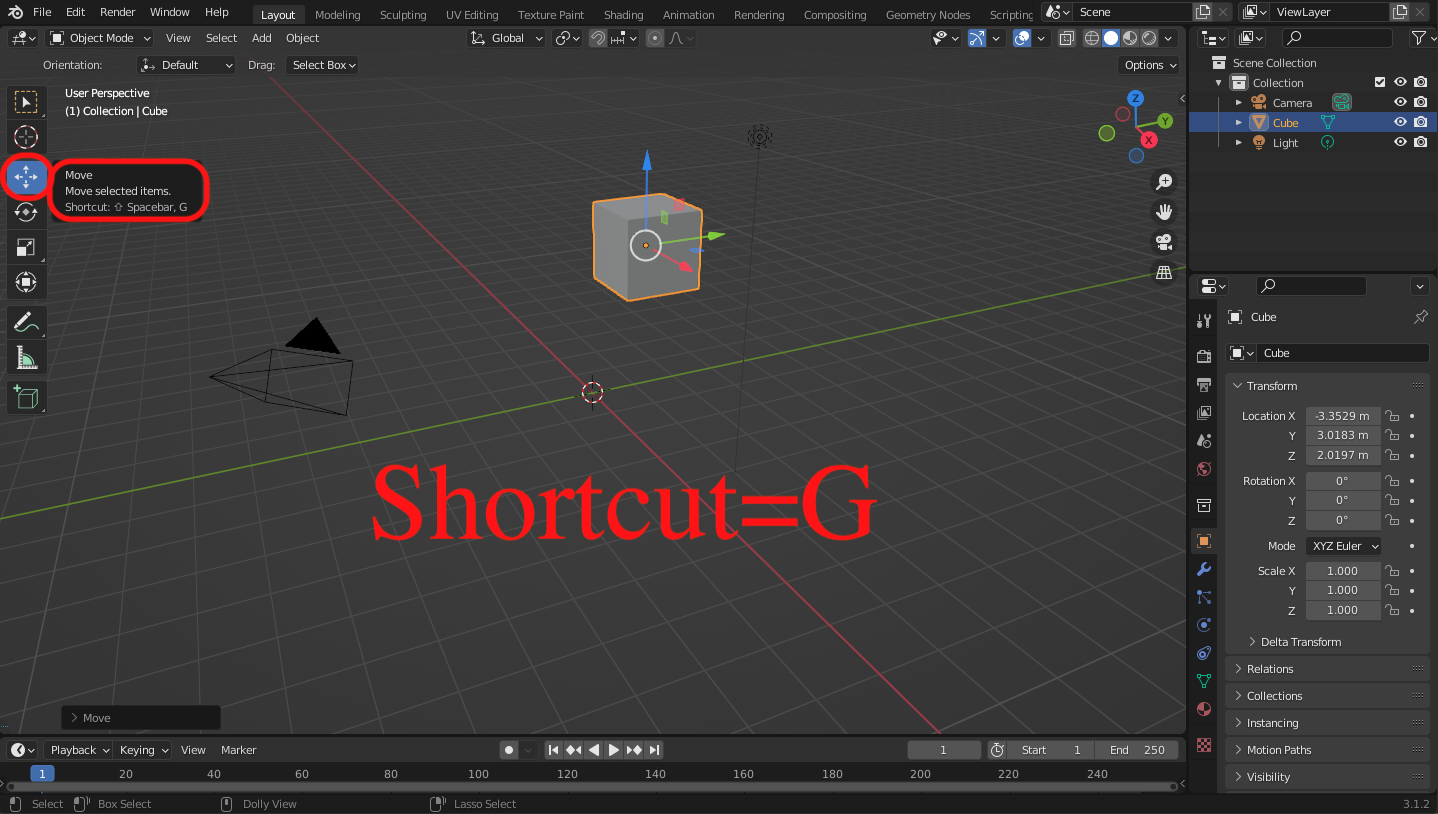Toggle Collection exclude checkbox
Screen dimensions: 1438x814
(x=1381, y=83)
